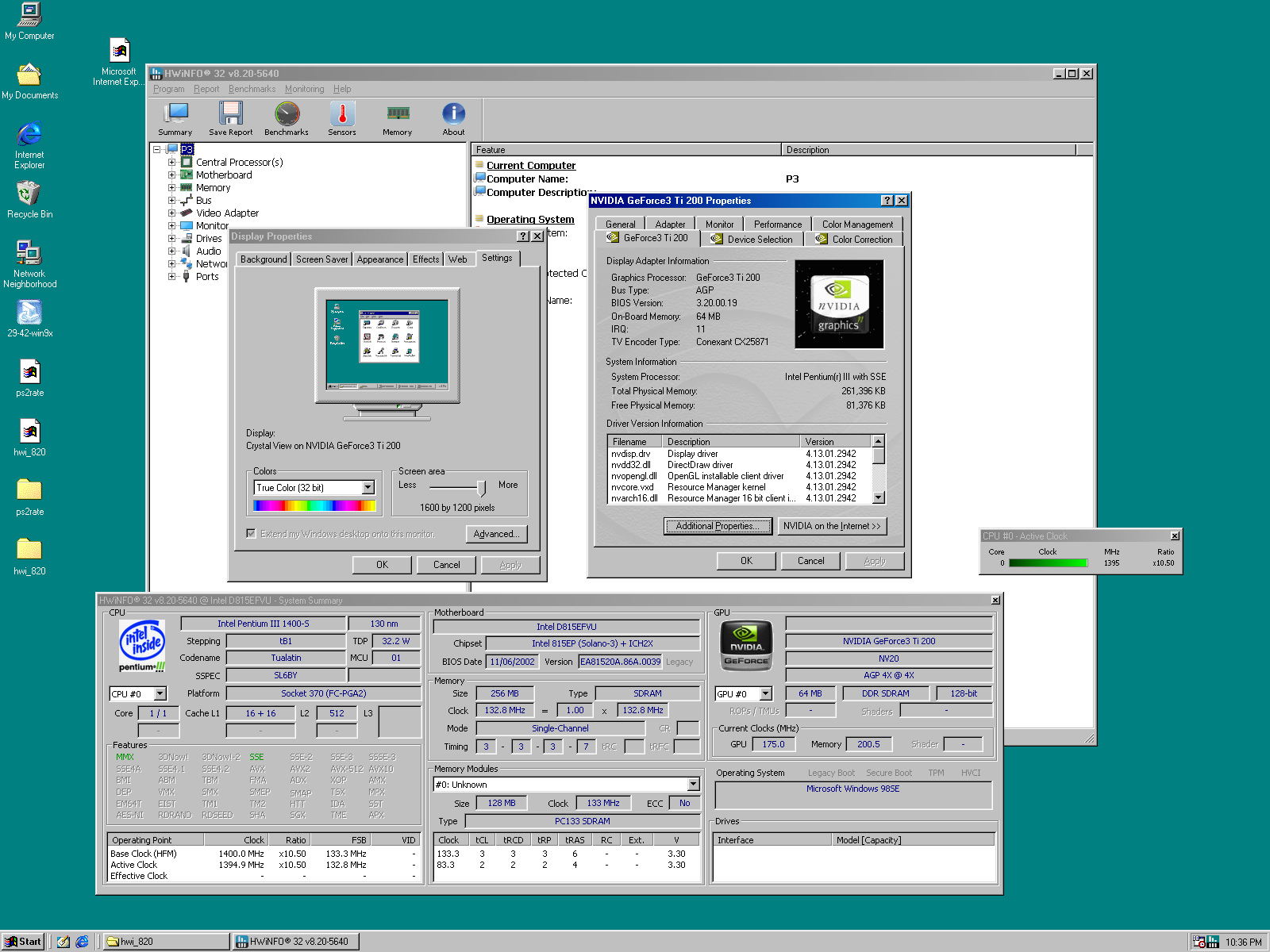1270x952 pixels.
Task: Select the nvopengl.dll driver row
Action: [x=740, y=476]
